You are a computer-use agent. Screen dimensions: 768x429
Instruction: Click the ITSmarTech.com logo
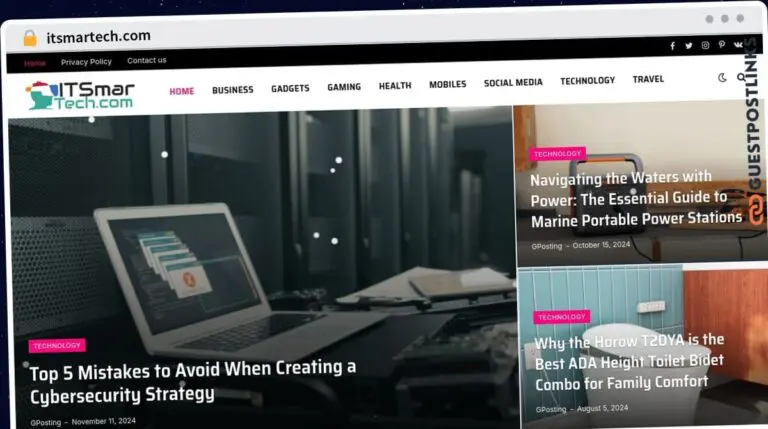[80, 95]
